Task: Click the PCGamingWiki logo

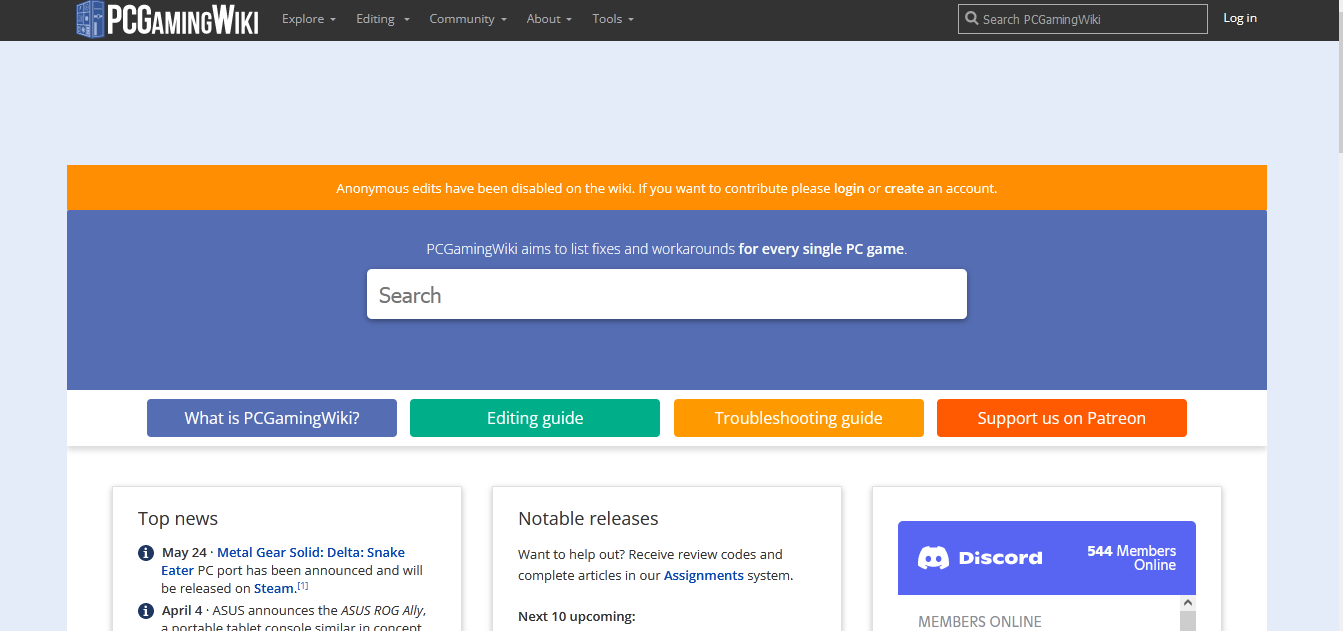Action: (167, 19)
